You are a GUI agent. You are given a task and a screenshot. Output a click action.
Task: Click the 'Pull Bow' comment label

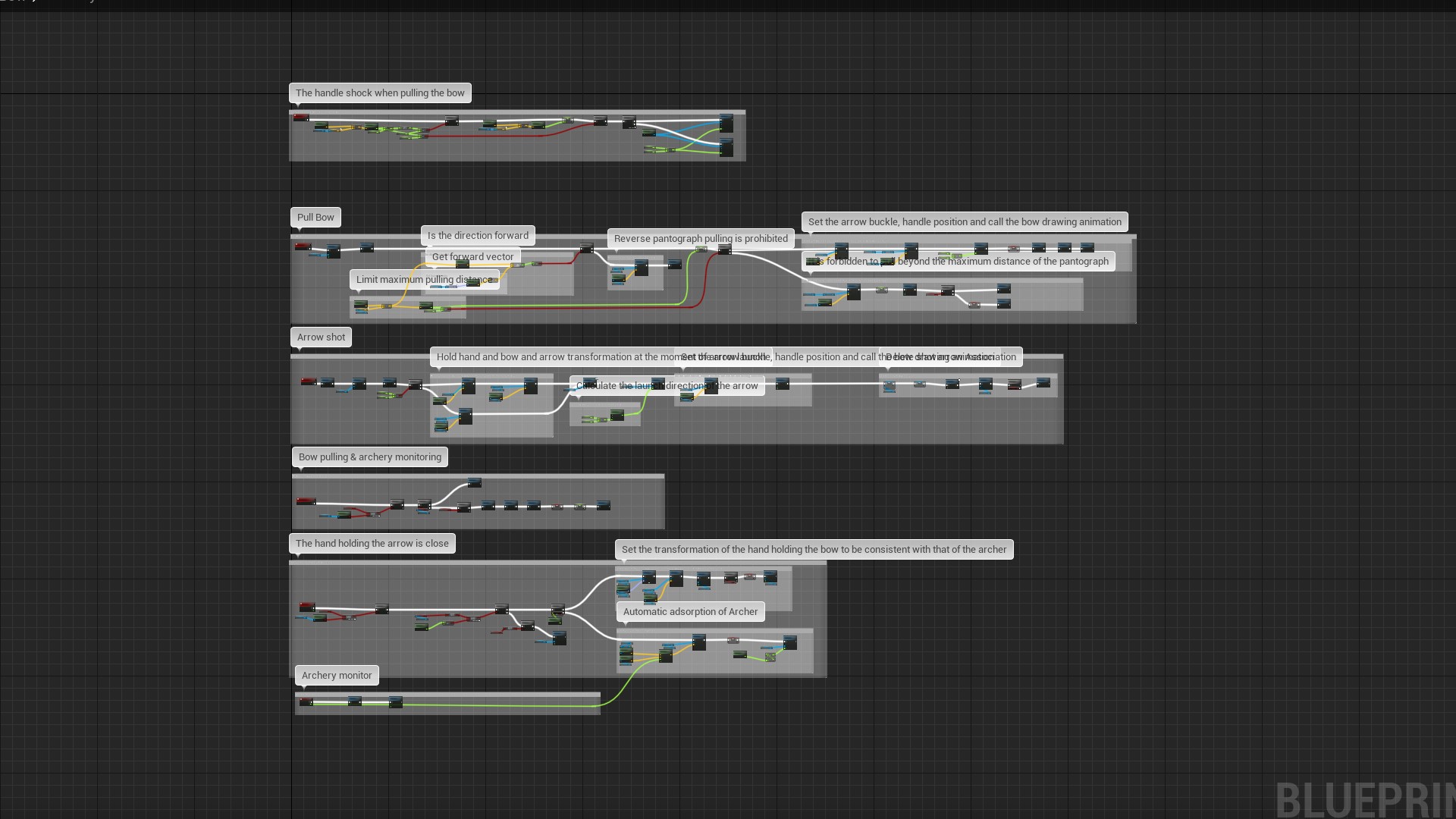point(315,218)
